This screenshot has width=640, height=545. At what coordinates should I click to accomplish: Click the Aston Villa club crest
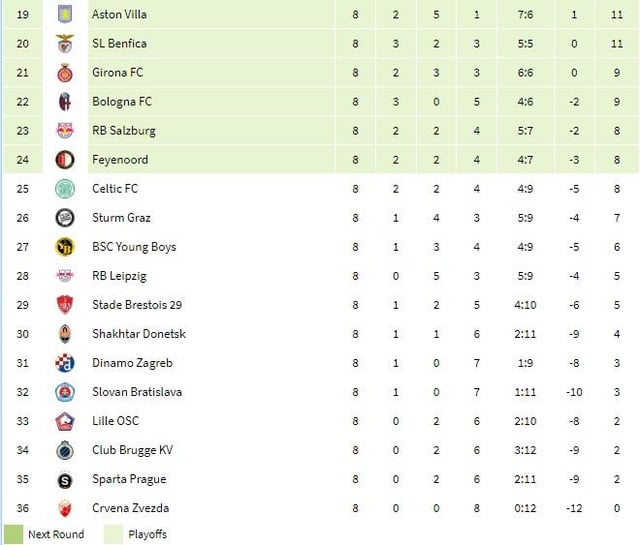tap(65, 15)
